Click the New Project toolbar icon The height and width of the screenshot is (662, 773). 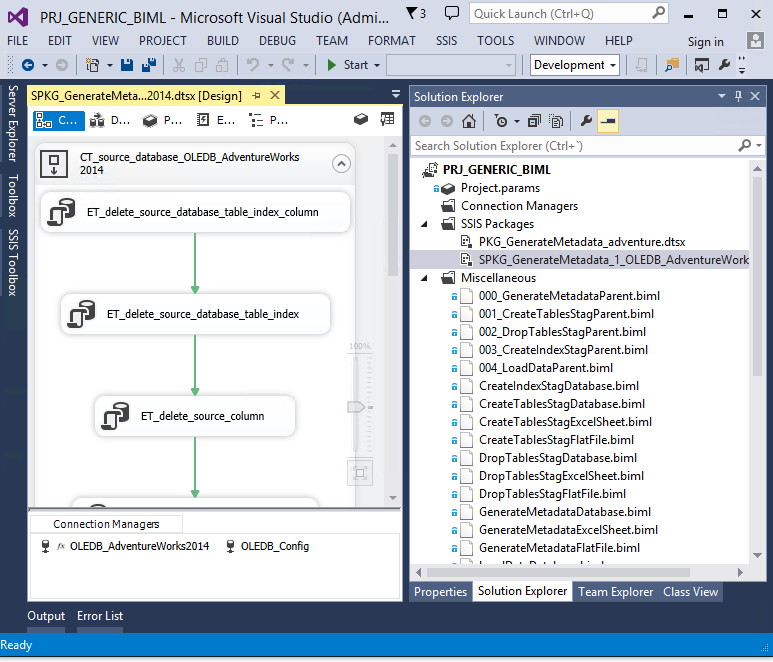coord(92,65)
